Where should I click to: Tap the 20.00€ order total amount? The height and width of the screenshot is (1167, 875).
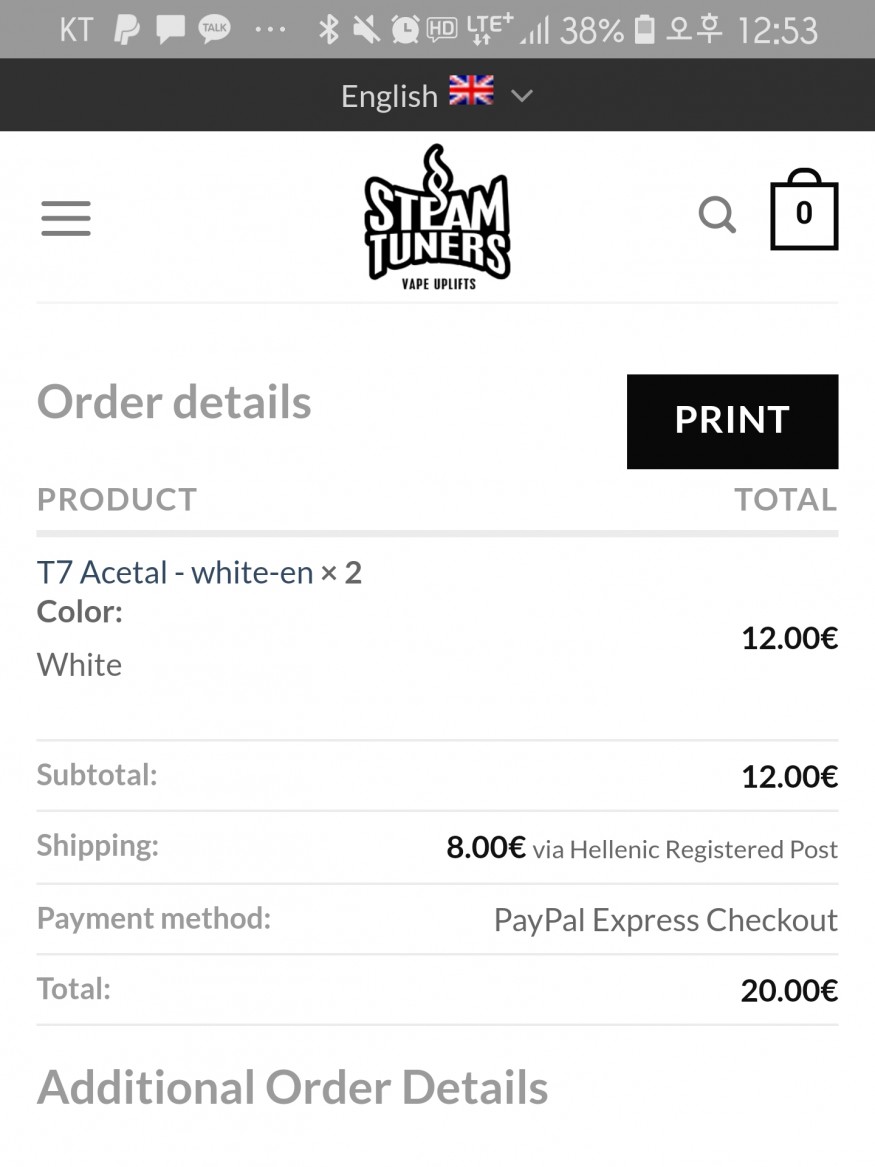tap(788, 990)
